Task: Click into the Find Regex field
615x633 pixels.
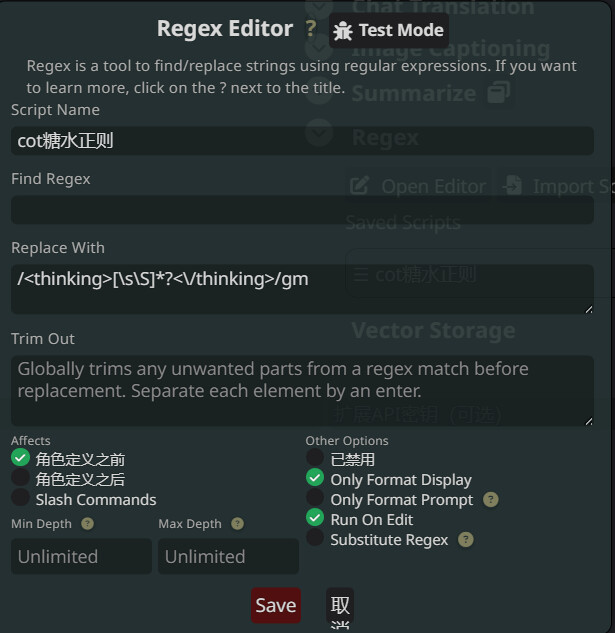Action: click(302, 210)
